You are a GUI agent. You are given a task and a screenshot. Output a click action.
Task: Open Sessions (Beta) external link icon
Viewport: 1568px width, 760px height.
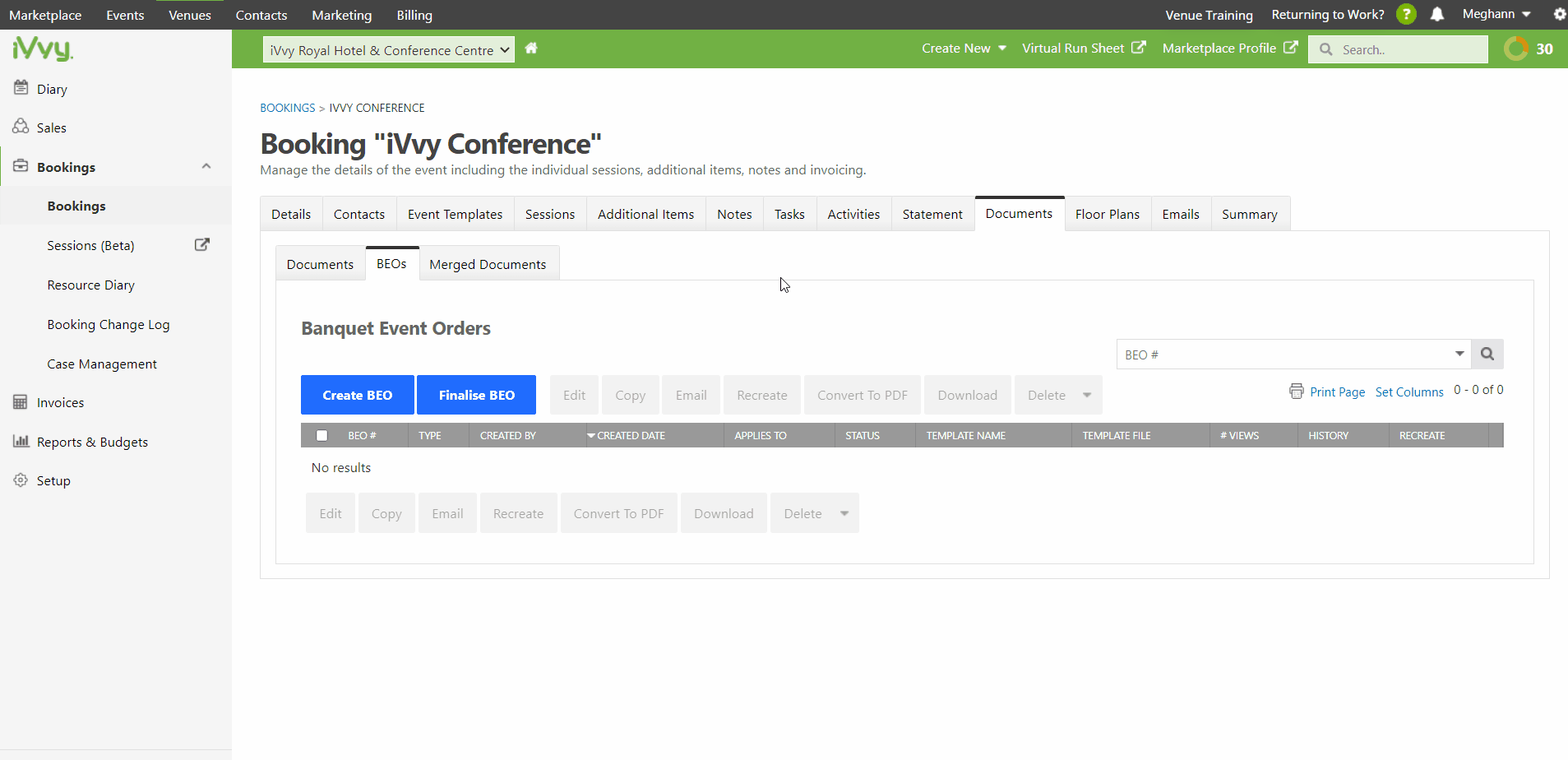pyautogui.click(x=201, y=244)
